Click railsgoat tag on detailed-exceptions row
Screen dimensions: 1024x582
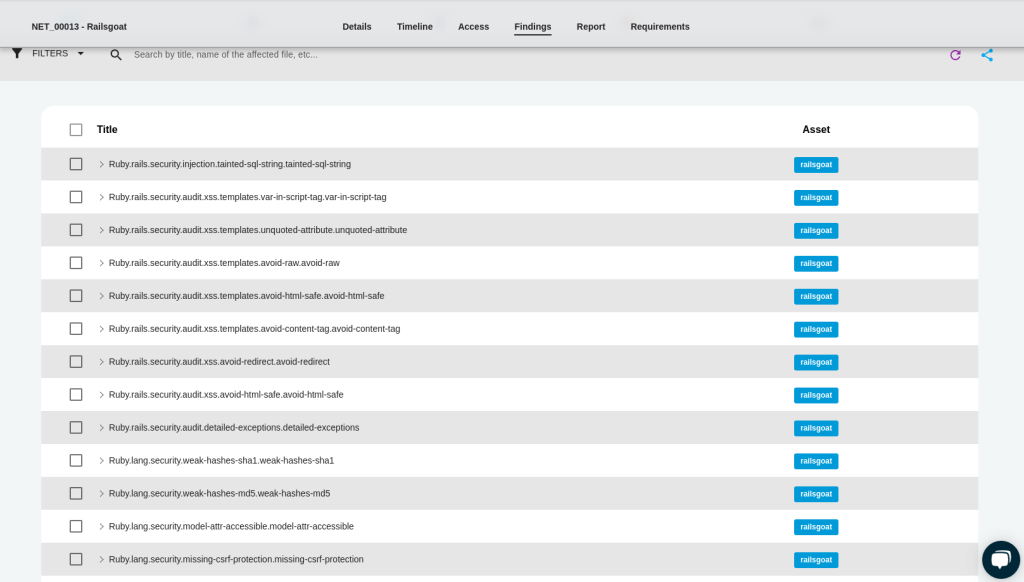coord(816,428)
